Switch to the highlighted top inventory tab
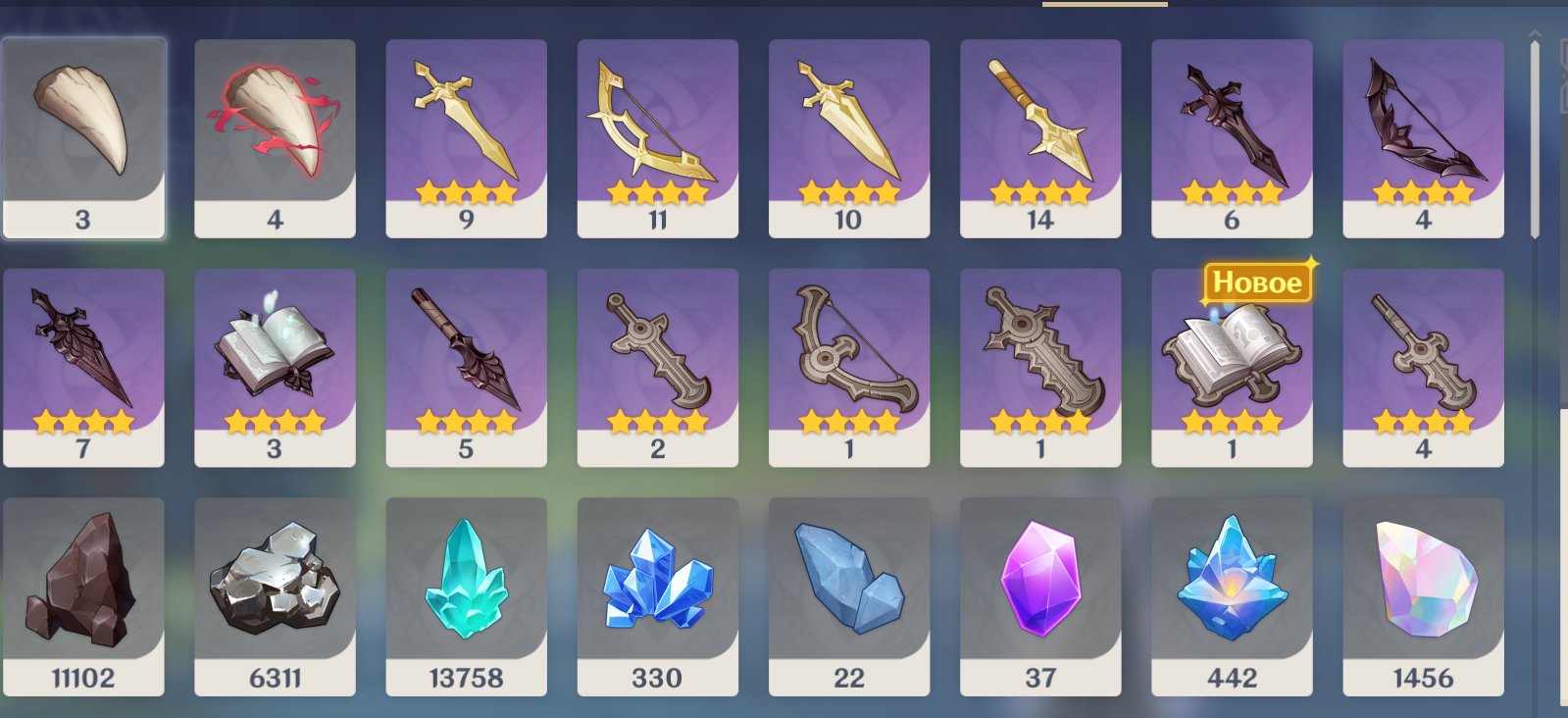The image size is (1568, 718). click(1105, 4)
